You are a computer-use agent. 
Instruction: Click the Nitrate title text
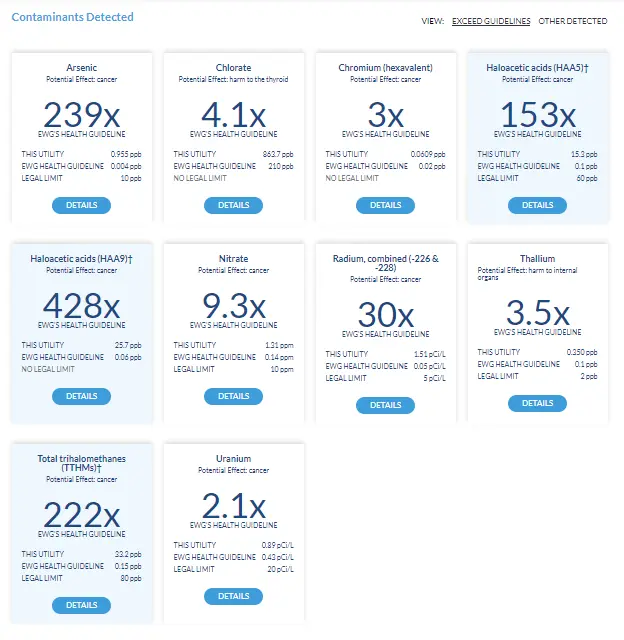(x=233, y=259)
